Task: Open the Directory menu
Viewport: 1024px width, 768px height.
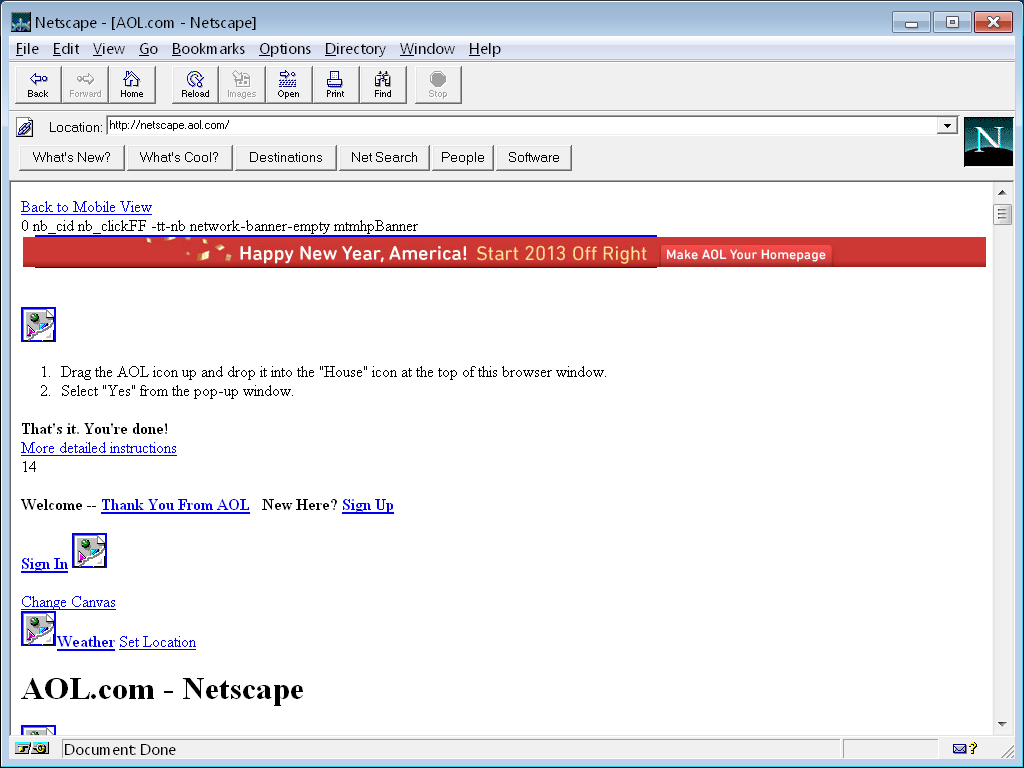Action: coord(355,49)
